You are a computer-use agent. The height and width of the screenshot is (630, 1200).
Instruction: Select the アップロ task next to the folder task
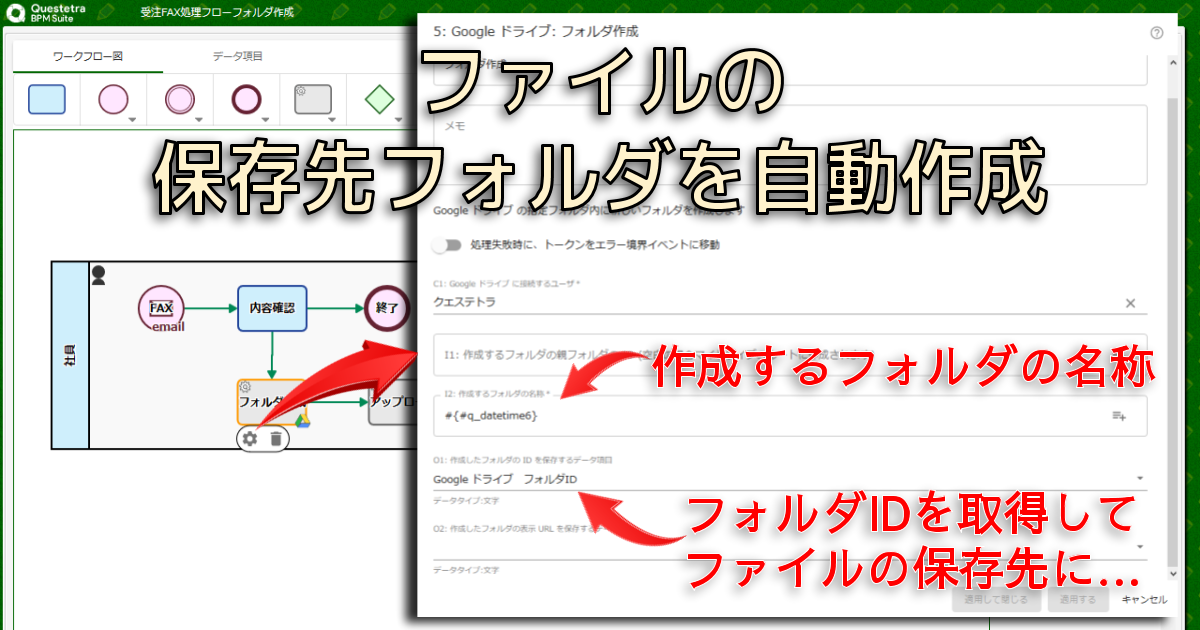click(393, 402)
